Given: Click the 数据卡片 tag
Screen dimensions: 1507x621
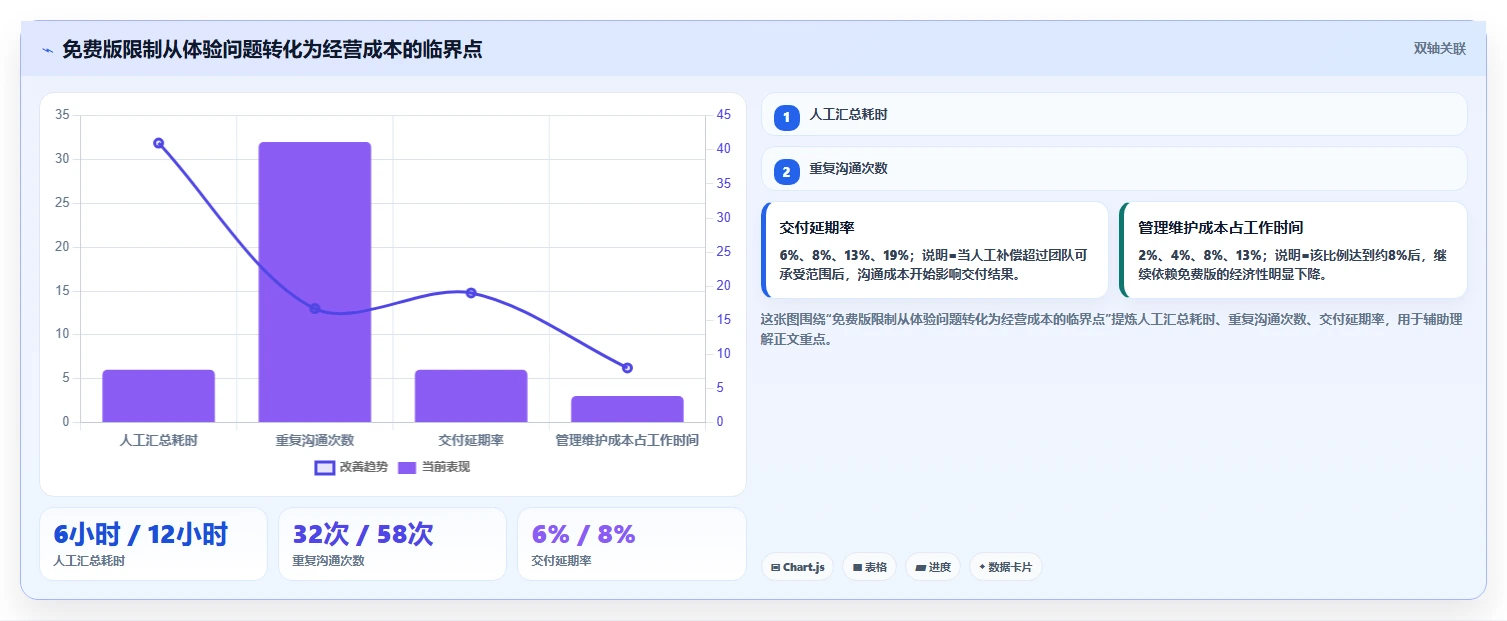Looking at the screenshot, I should click(1005, 567).
